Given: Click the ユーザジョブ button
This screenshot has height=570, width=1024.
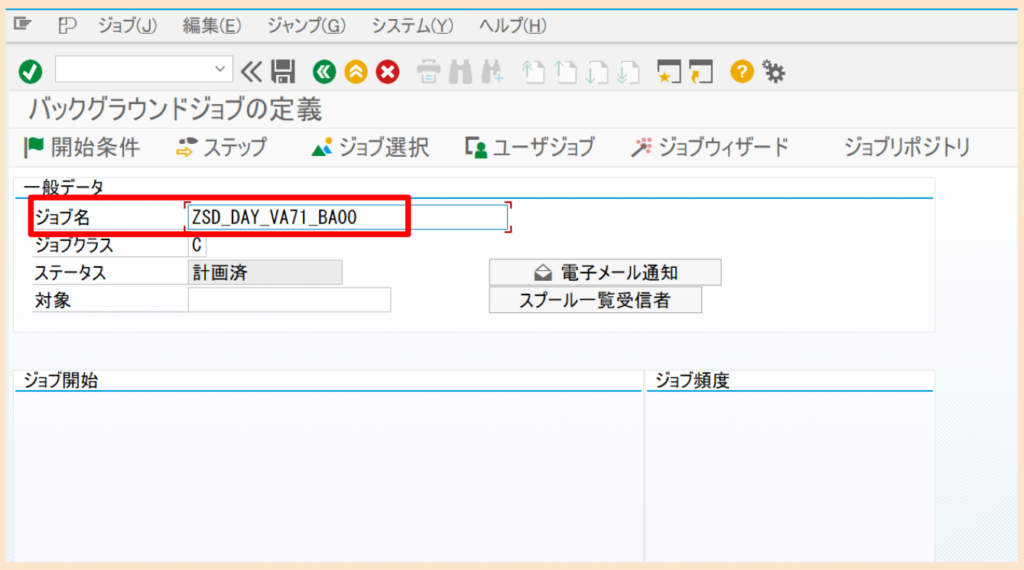Looking at the screenshot, I should pos(530,148).
